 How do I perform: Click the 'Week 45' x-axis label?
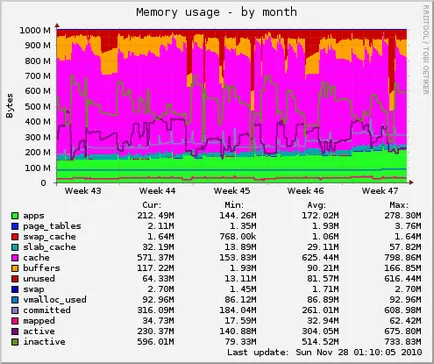pos(232,191)
